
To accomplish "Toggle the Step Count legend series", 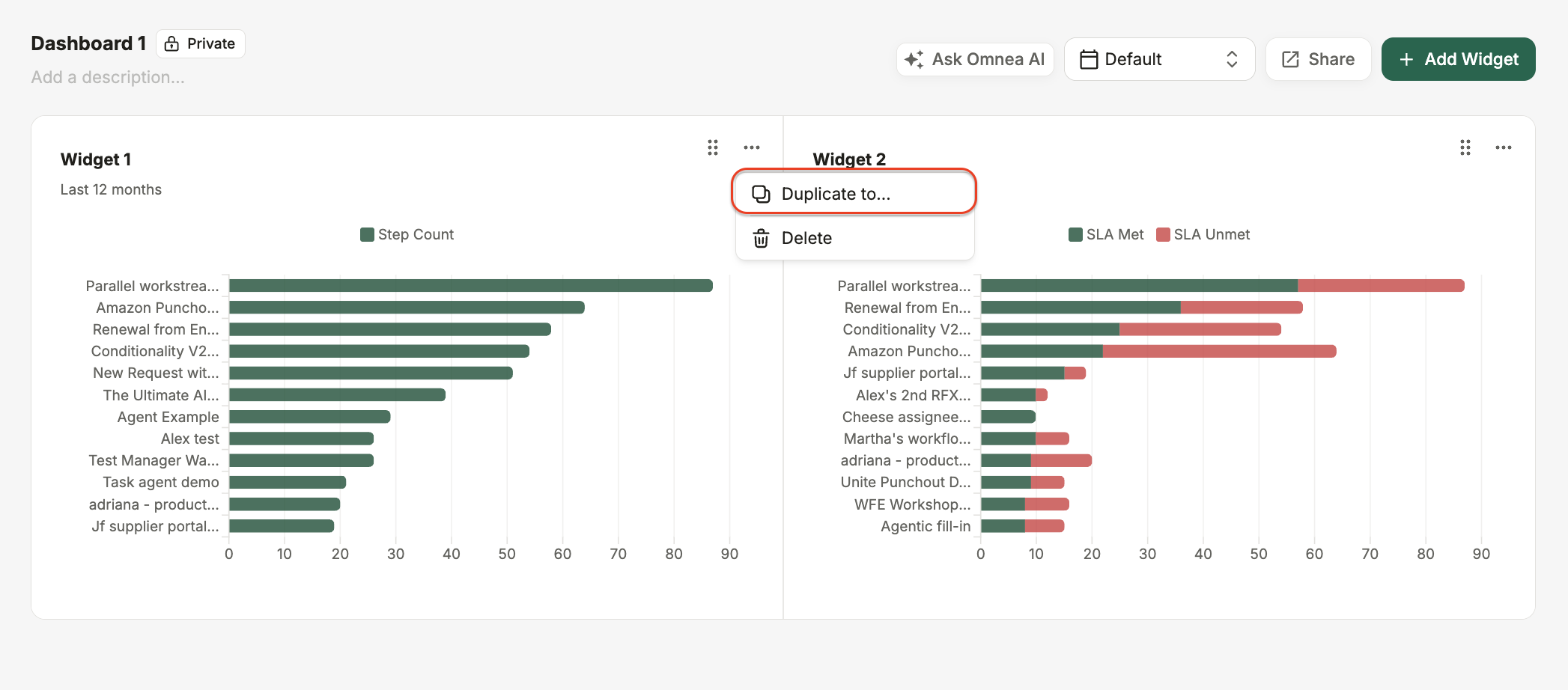I will 407,234.
